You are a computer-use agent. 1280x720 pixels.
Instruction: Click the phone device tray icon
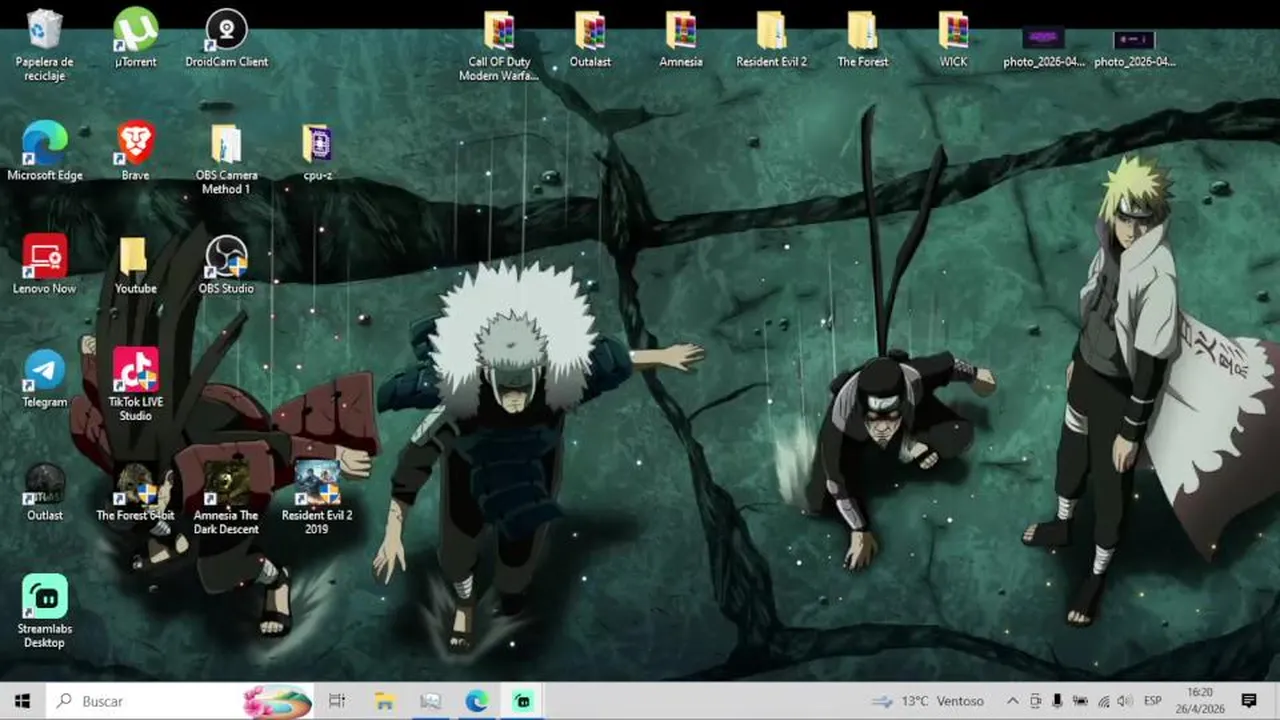click(1057, 701)
